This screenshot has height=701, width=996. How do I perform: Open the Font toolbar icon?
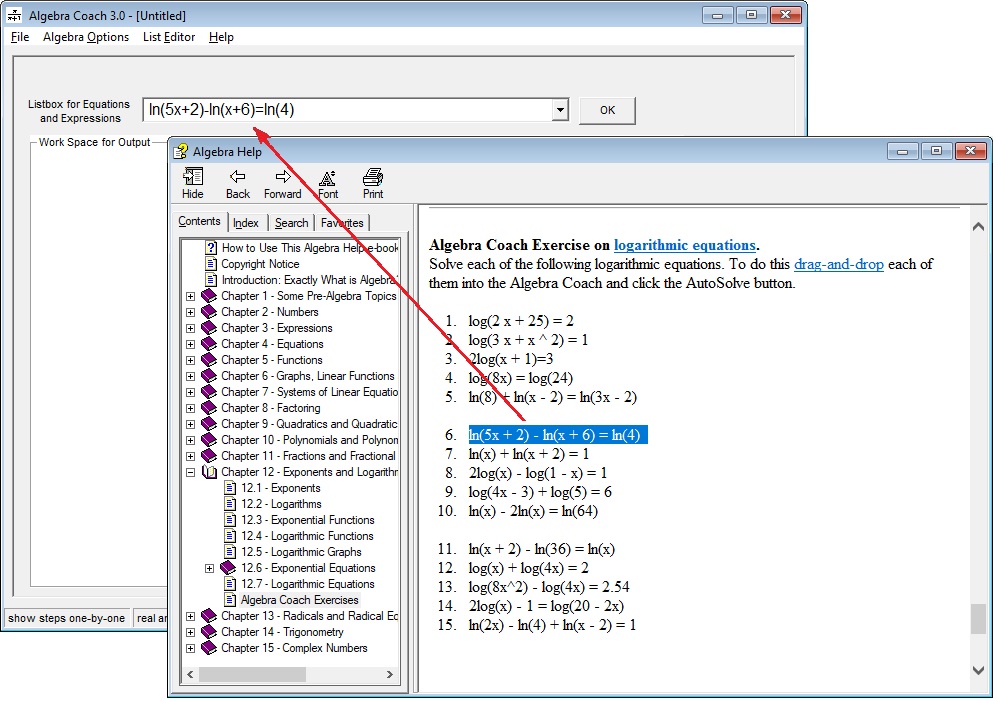[x=328, y=178]
